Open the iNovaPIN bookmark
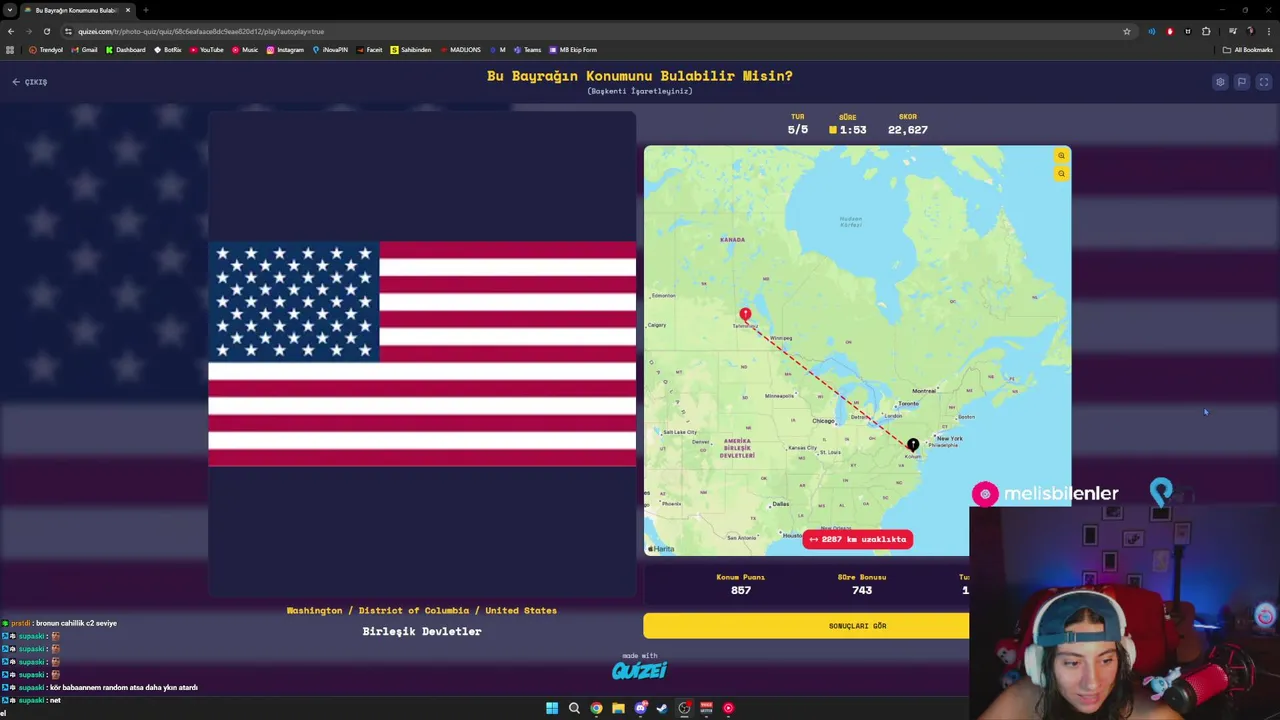The image size is (1280, 720). (x=330, y=50)
